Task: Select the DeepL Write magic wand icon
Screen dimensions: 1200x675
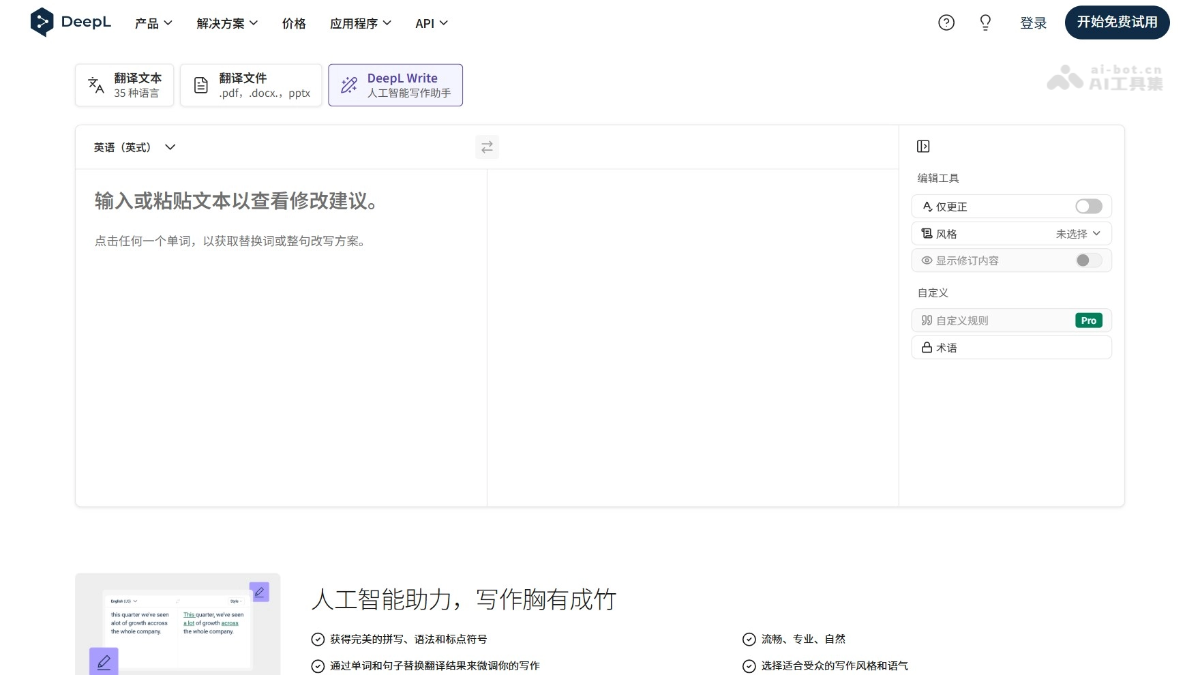Action: tap(348, 84)
